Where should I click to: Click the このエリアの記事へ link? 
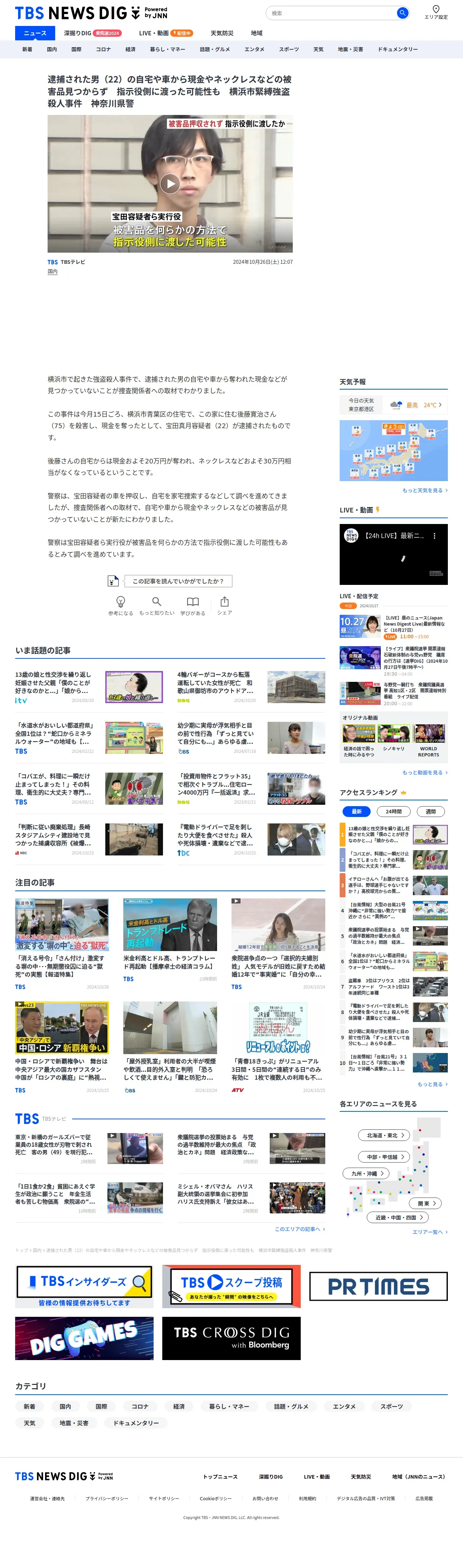coord(300,1229)
